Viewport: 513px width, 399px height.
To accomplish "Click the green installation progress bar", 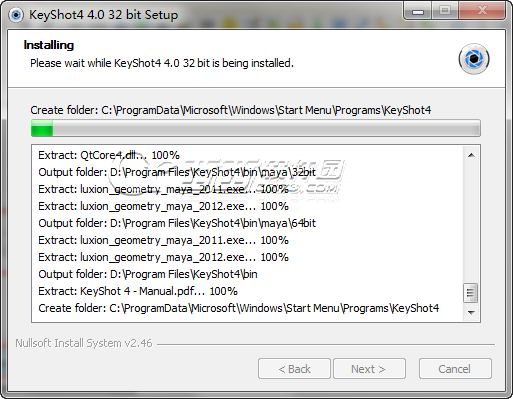I will pos(256,128).
